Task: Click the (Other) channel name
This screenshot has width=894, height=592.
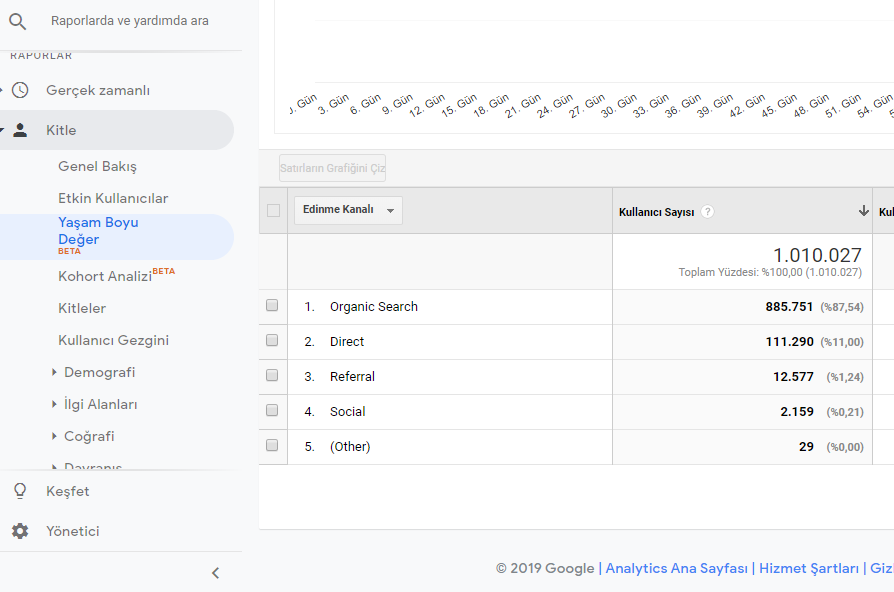Action: click(350, 447)
